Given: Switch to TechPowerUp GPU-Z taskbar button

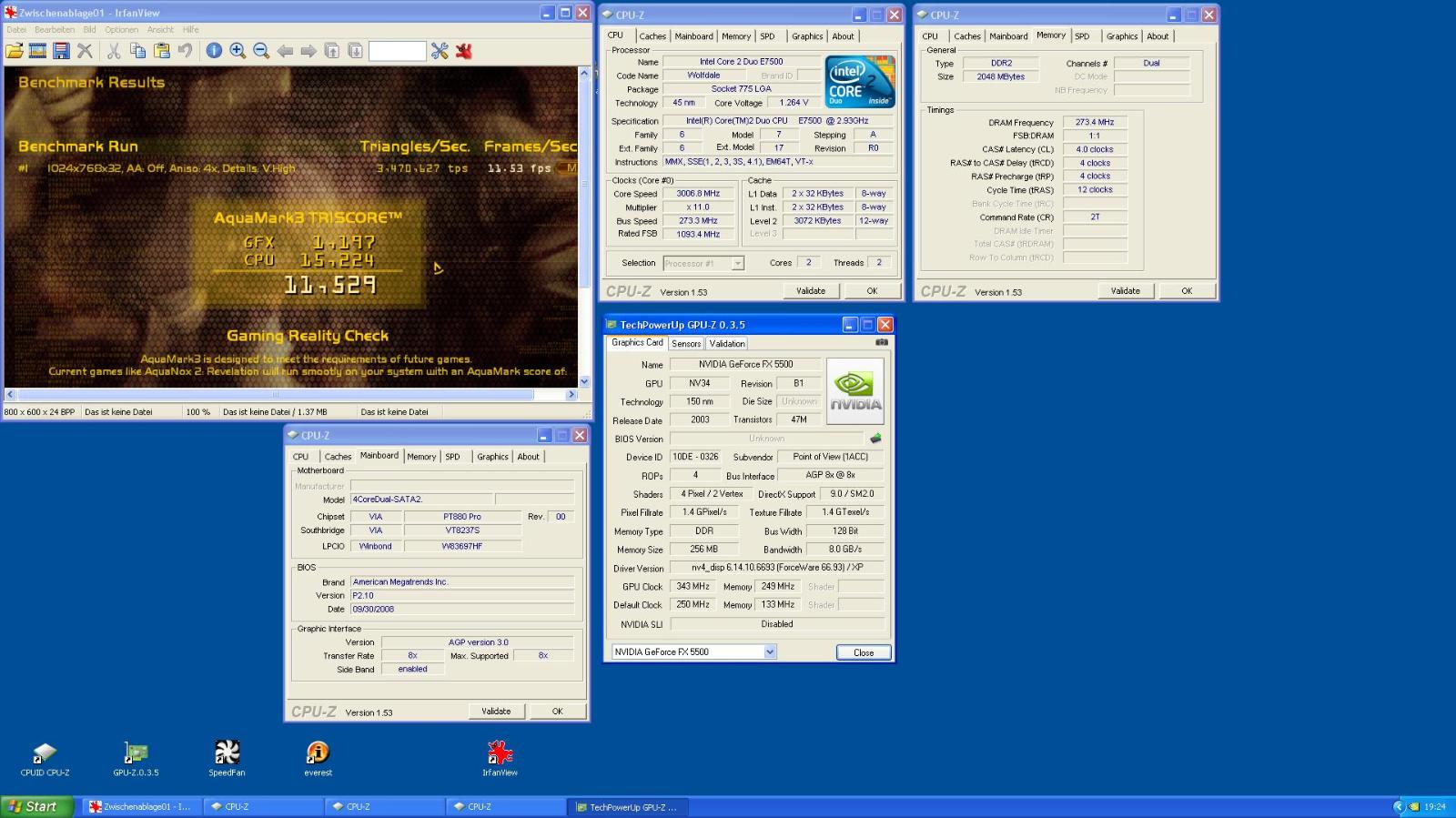Looking at the screenshot, I should point(628,806).
